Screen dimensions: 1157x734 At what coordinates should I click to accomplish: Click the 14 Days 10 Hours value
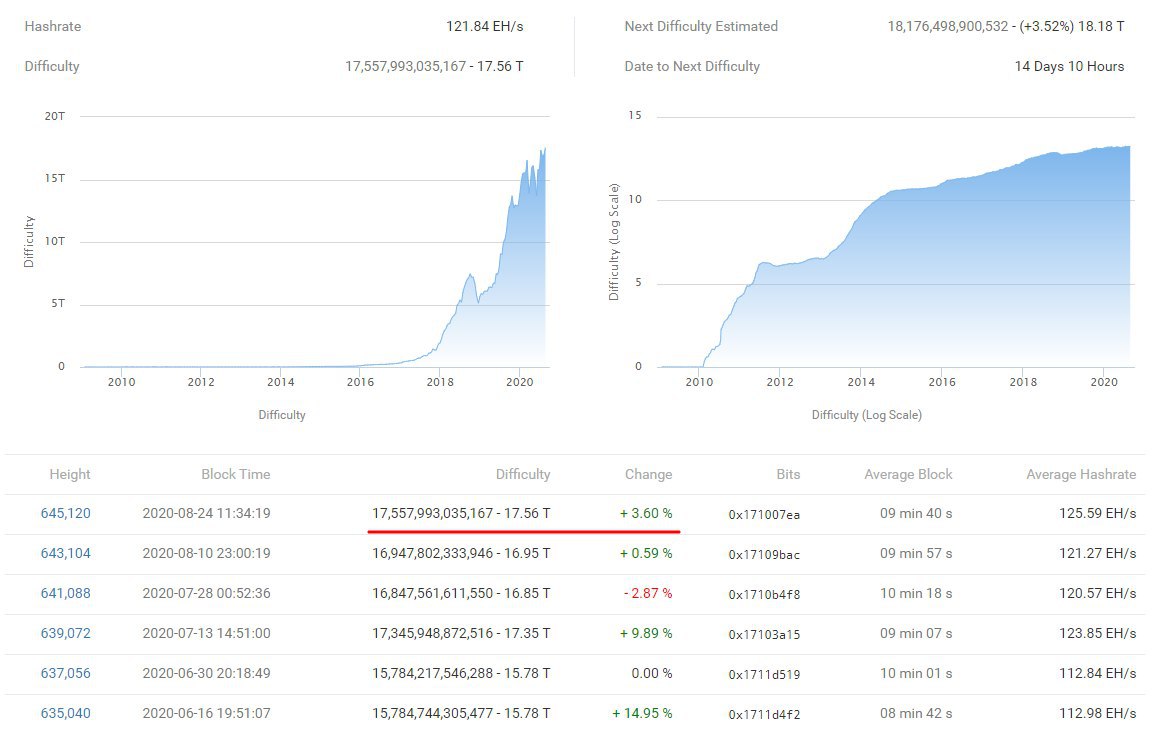pos(1069,66)
